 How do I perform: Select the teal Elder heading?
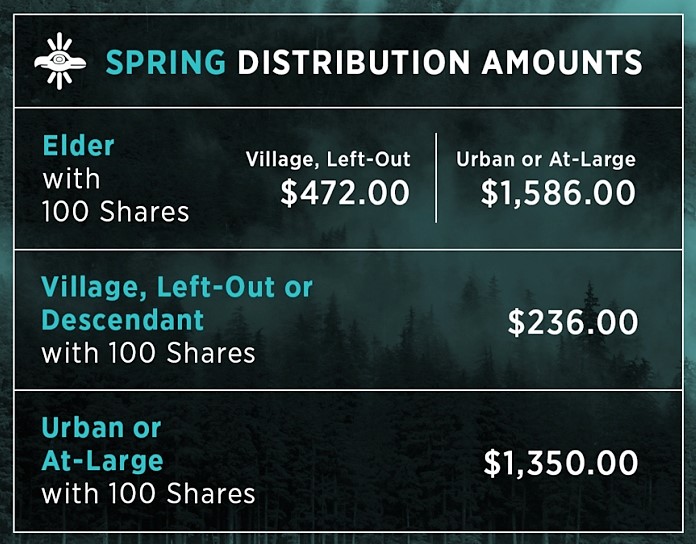pyautogui.click(x=78, y=146)
